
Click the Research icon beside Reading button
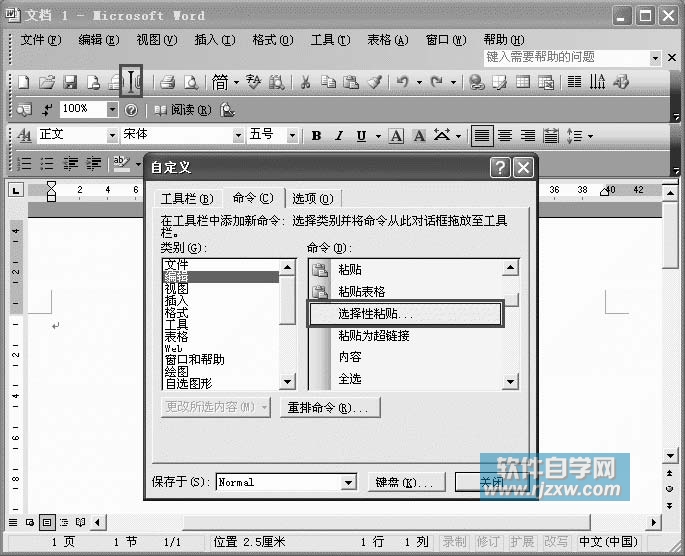pyautogui.click(x=227, y=110)
